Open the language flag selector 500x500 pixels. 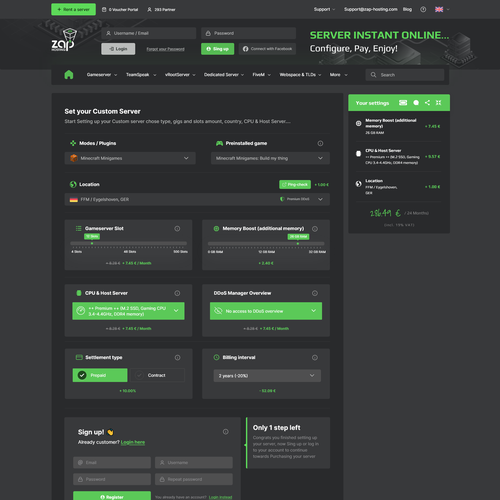pyautogui.click(x=442, y=9)
